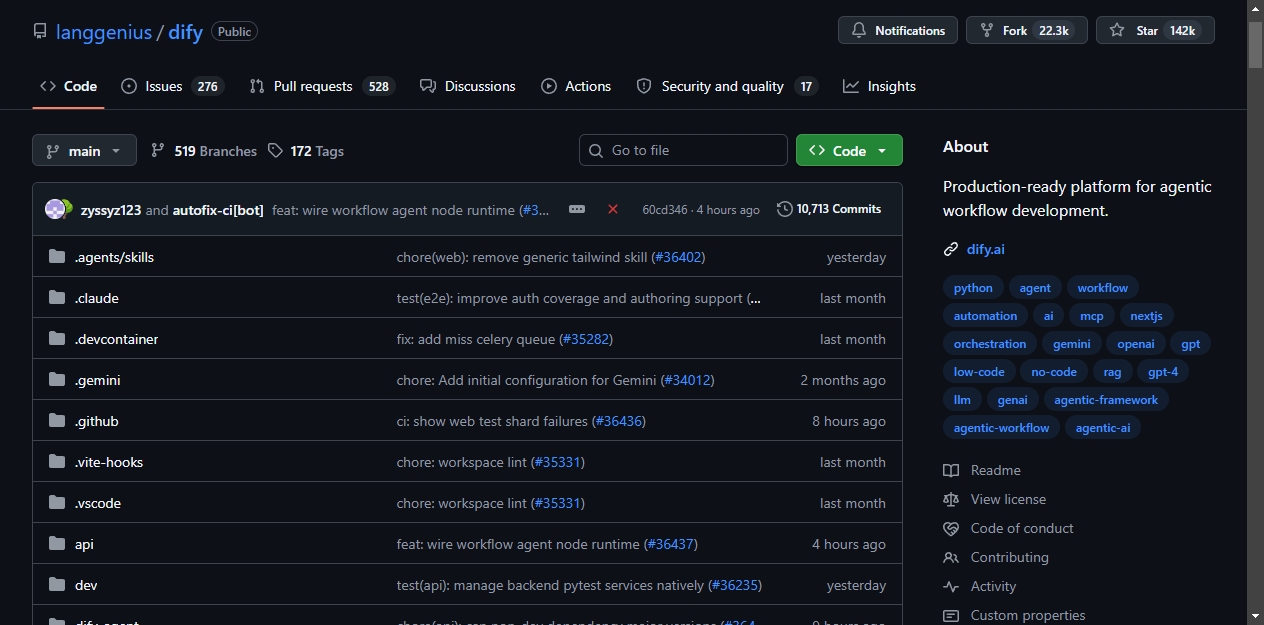The width and height of the screenshot is (1264, 625).
Task: Click the repository icon beside langgenius
Action: click(x=40, y=32)
